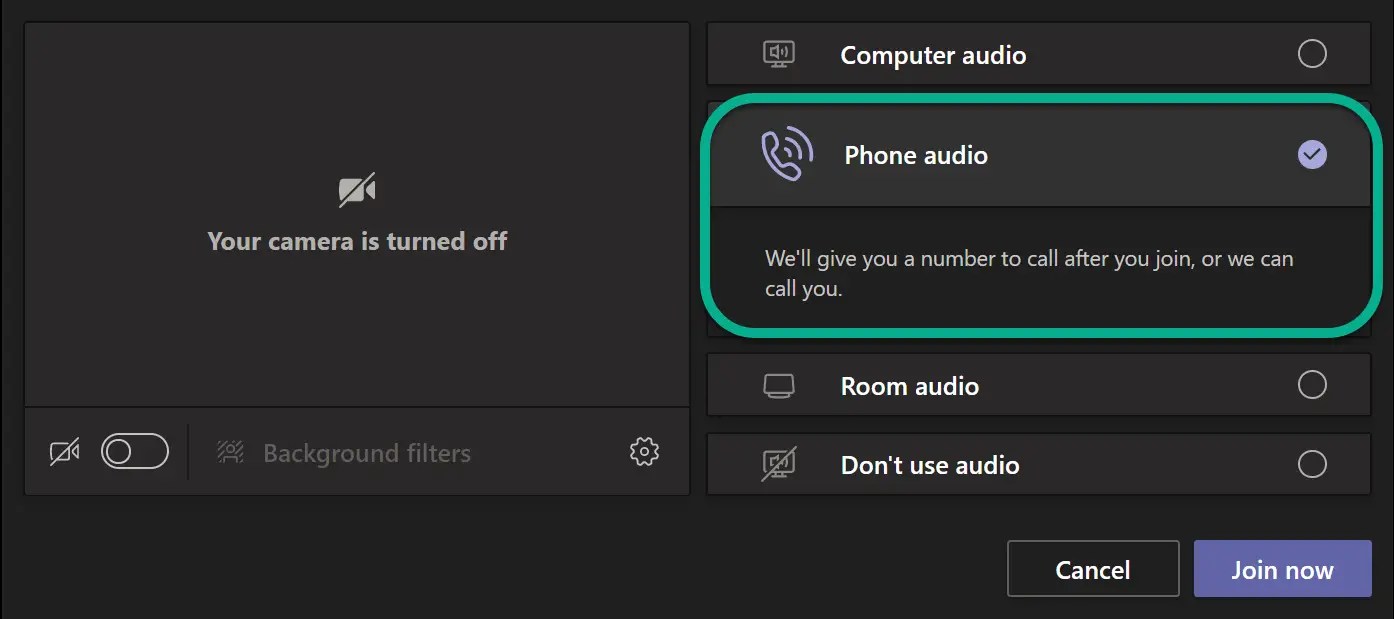
Task: Open the Background filters sparkle icon
Action: pos(230,452)
